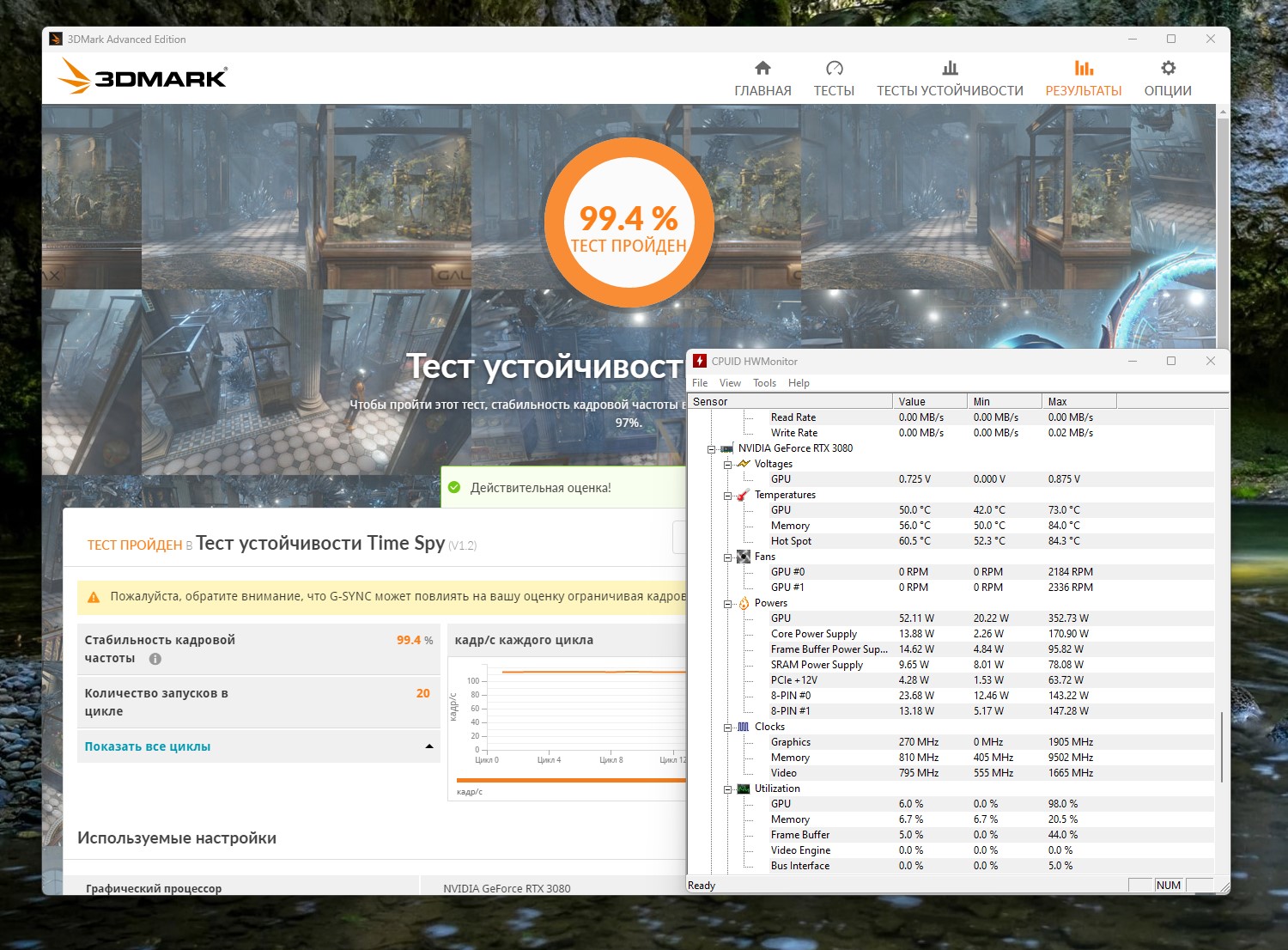
Task: Open Tools menu in HWMonitor
Action: pos(764,383)
